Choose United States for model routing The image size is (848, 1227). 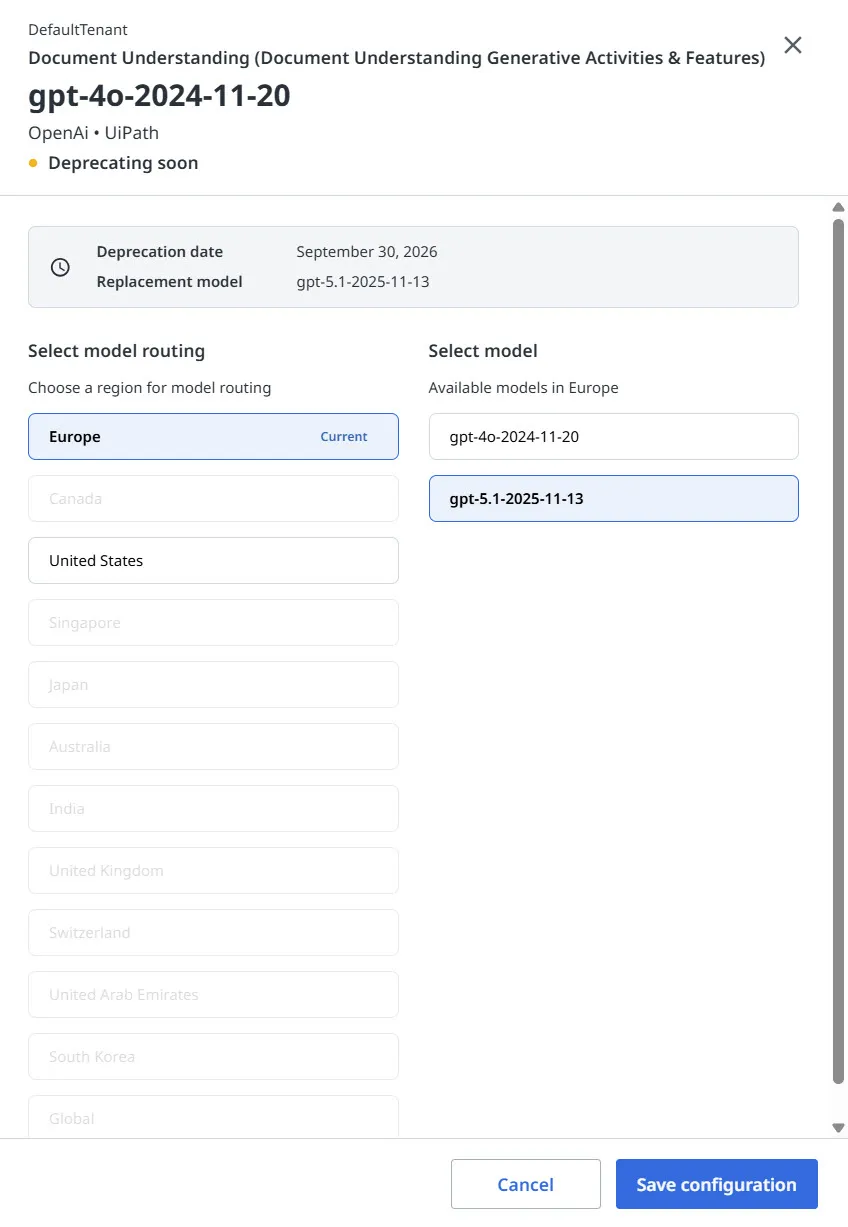tap(213, 561)
